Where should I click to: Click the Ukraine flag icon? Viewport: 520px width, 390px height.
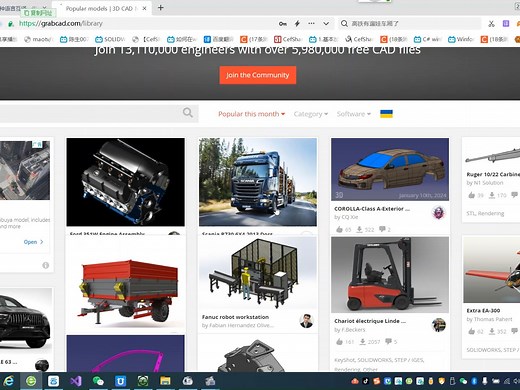click(386, 114)
